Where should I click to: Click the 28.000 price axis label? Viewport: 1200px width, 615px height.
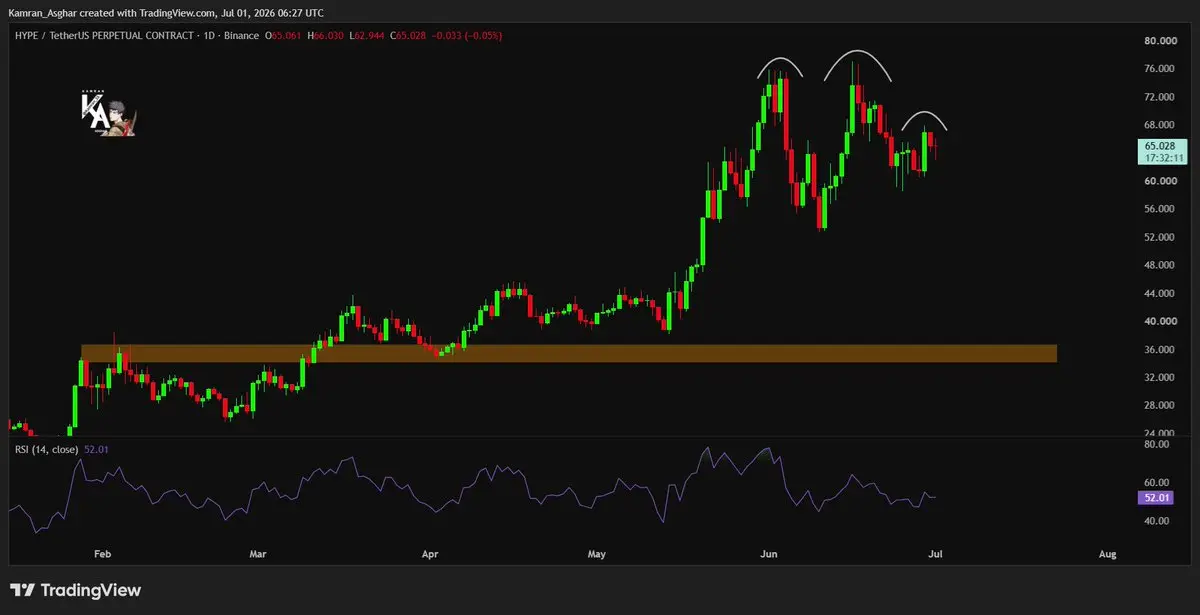(1161, 405)
